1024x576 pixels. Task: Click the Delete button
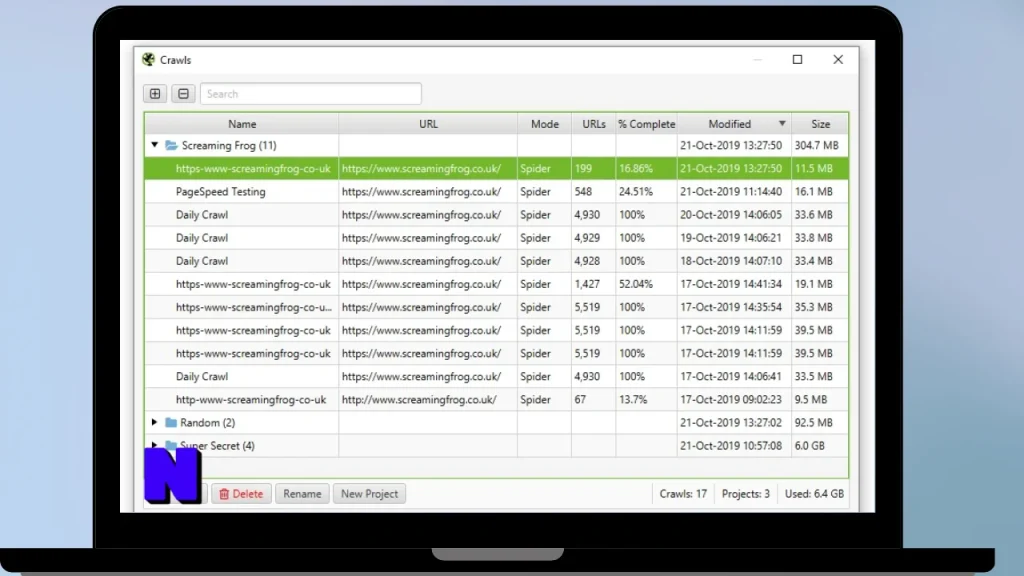click(x=241, y=494)
